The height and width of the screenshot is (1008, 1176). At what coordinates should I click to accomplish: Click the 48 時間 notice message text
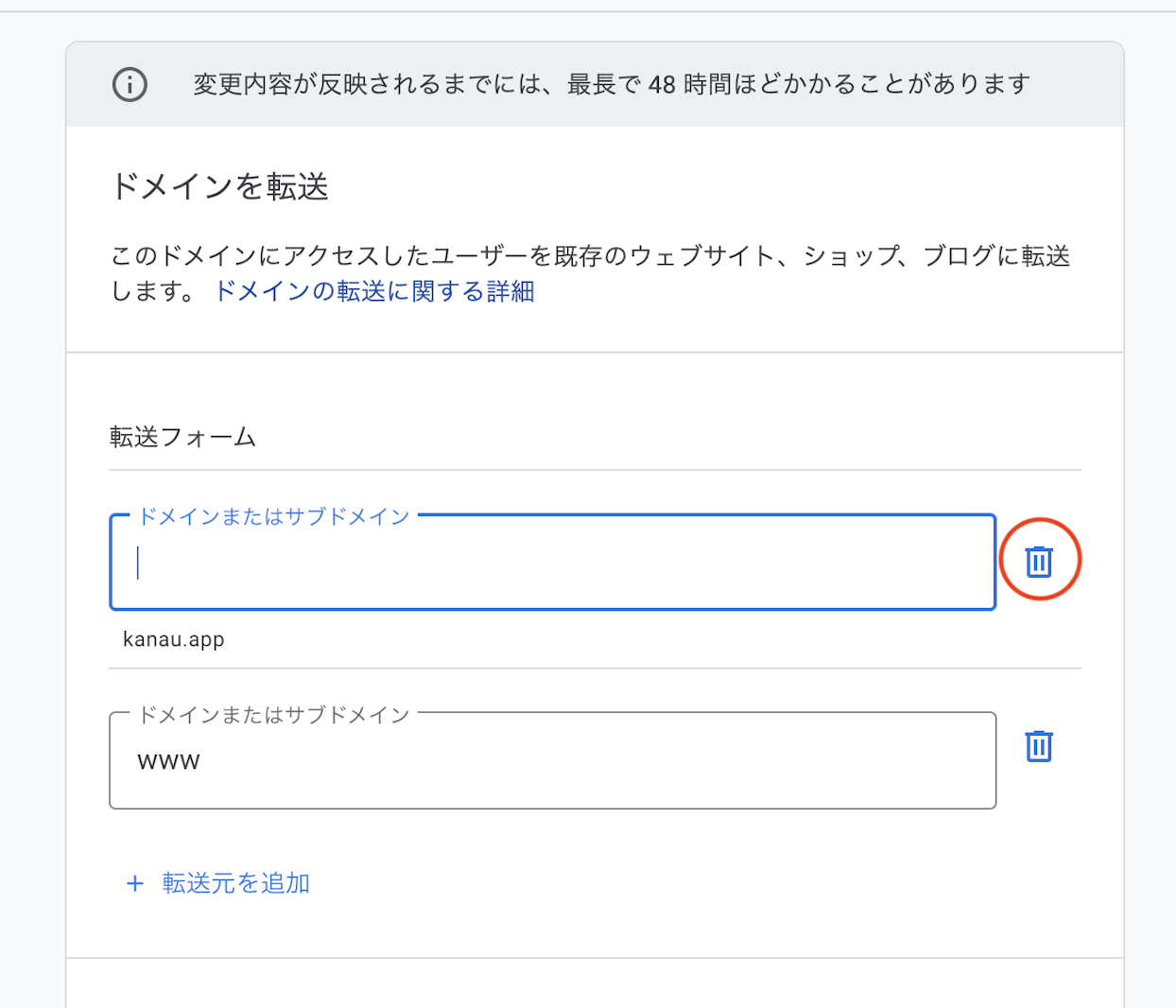[611, 84]
